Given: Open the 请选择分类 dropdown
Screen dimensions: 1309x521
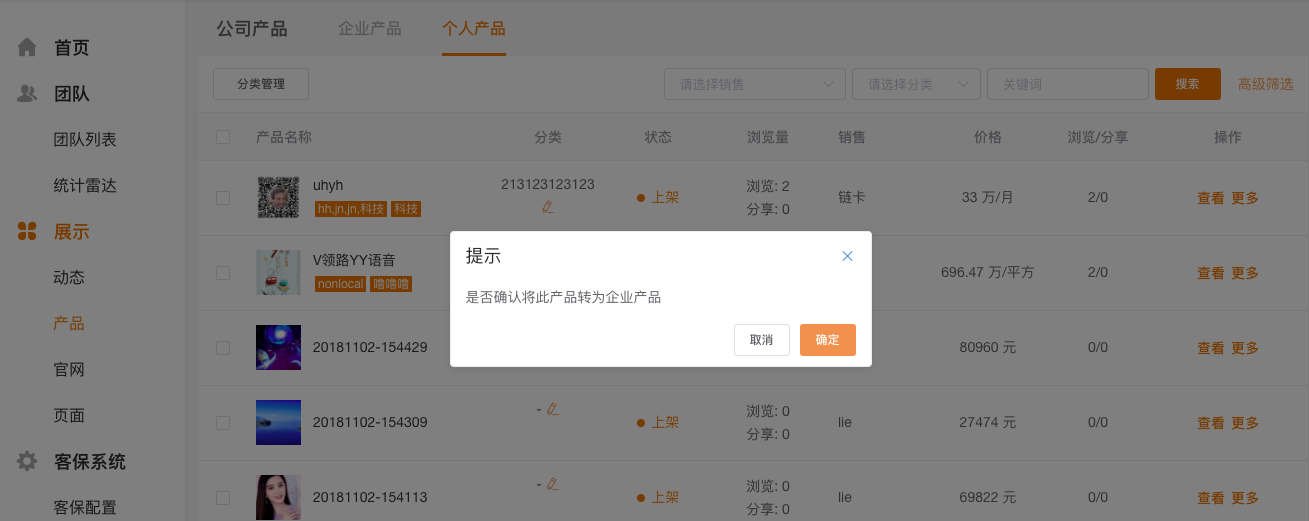Looking at the screenshot, I should tap(916, 84).
